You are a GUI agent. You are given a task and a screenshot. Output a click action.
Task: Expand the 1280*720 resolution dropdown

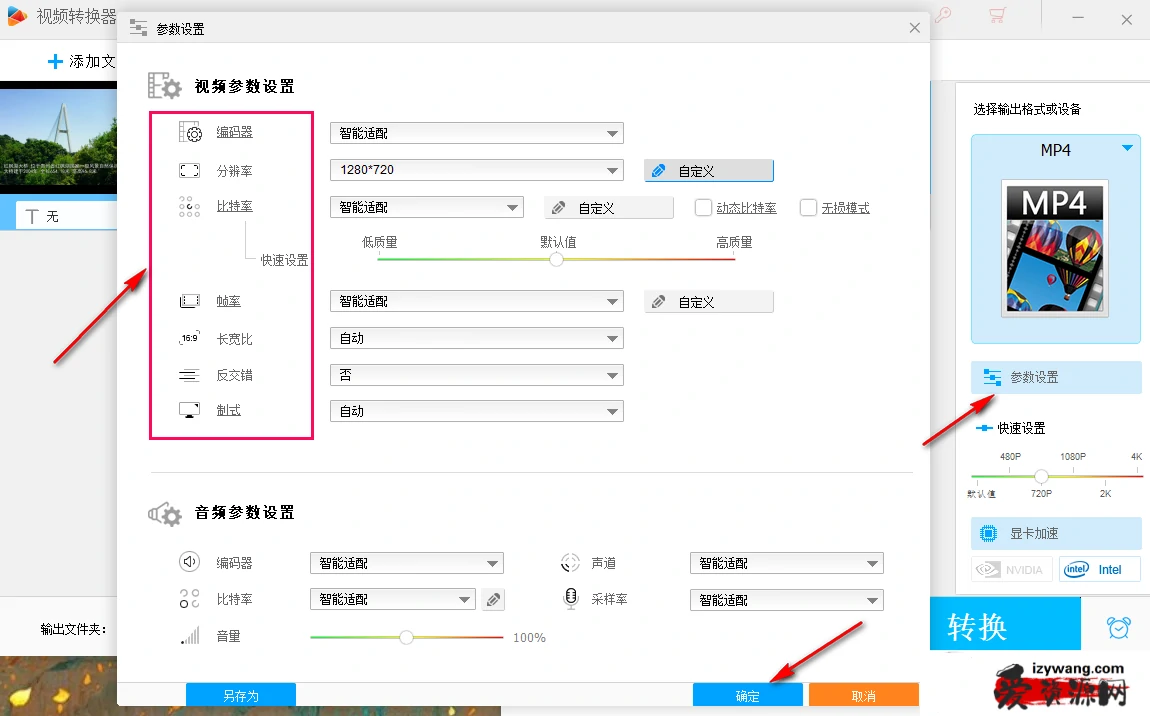pyautogui.click(x=476, y=170)
